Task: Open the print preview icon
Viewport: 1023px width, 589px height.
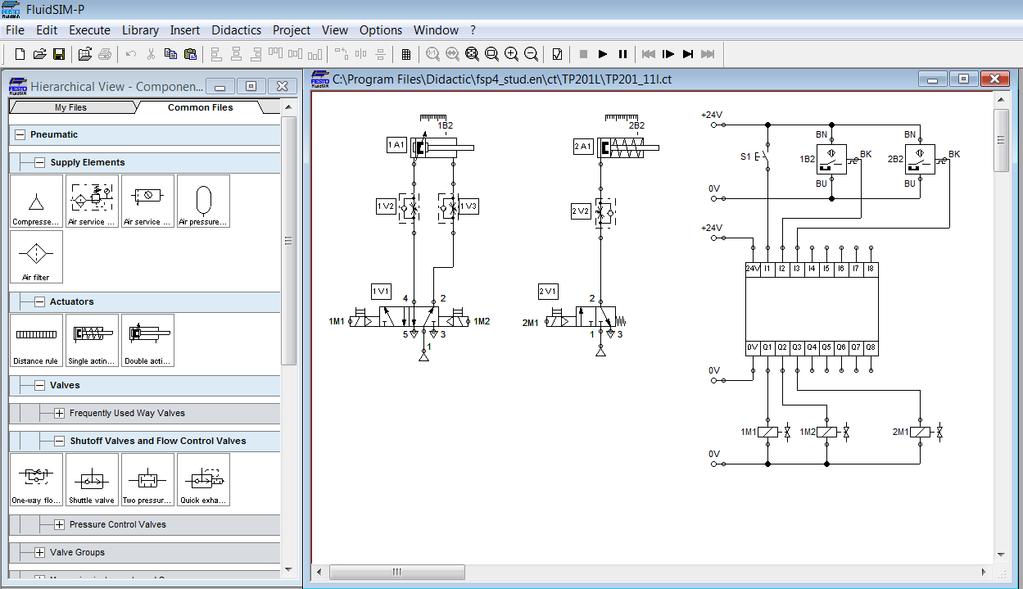Action: (x=84, y=54)
